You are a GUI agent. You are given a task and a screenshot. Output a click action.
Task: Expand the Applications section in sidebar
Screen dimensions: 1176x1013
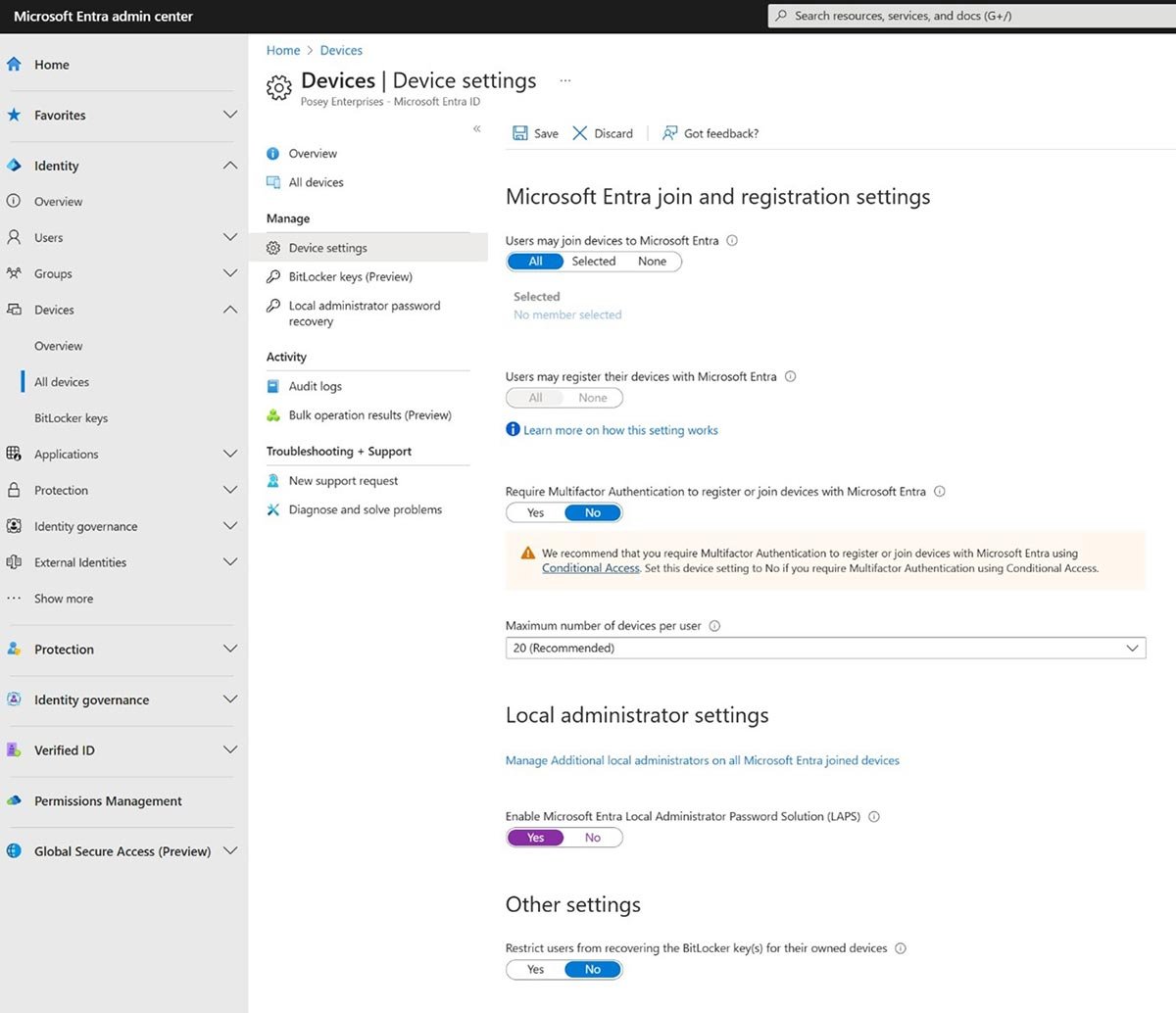pos(229,454)
